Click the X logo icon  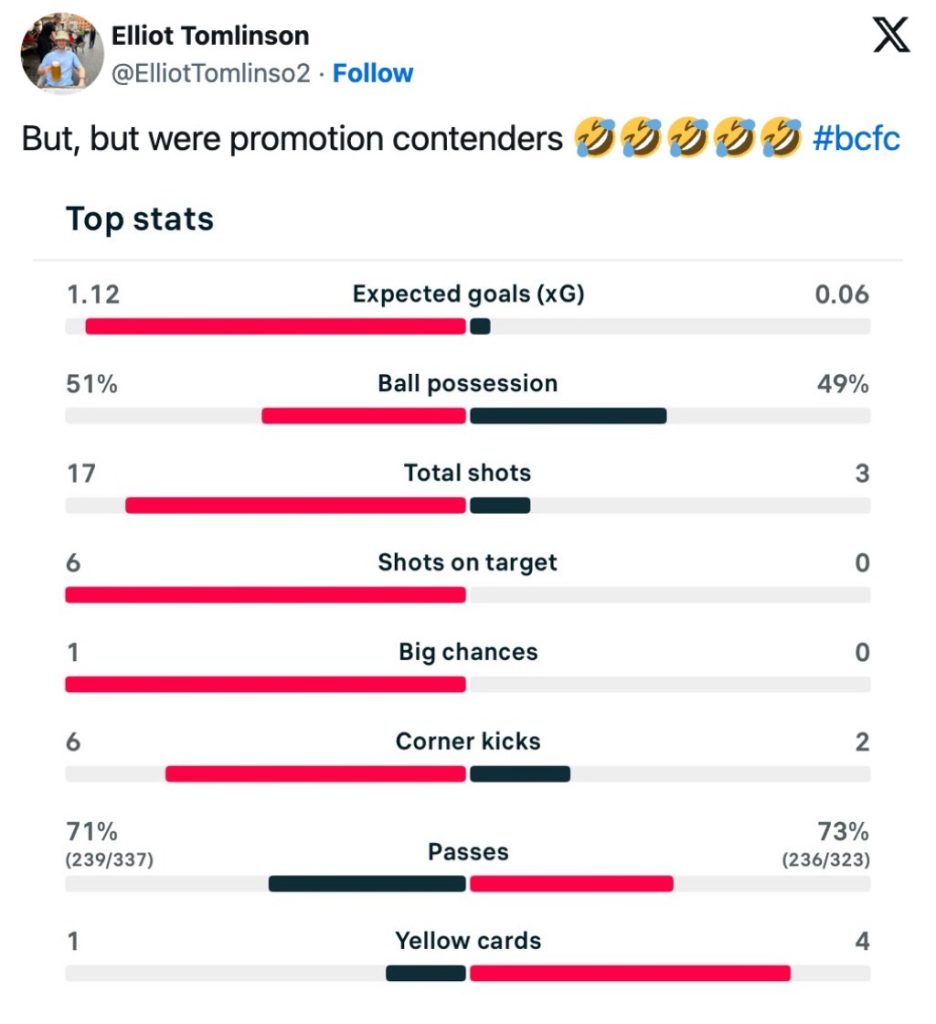pyautogui.click(x=890, y=36)
